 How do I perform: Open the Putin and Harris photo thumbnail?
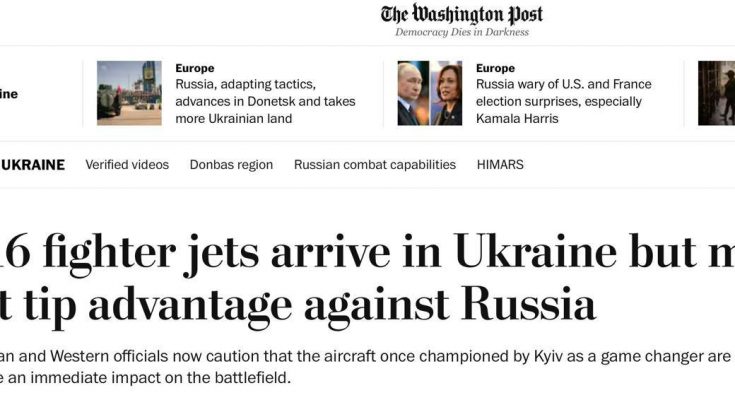(x=430, y=93)
